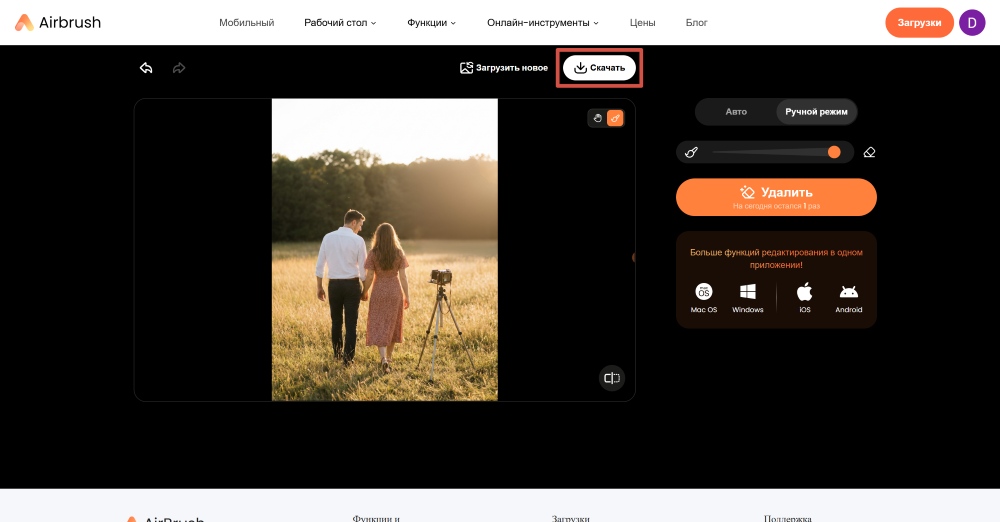Open the Блог page
Viewport: 1000px width, 522px height.
coord(696,22)
